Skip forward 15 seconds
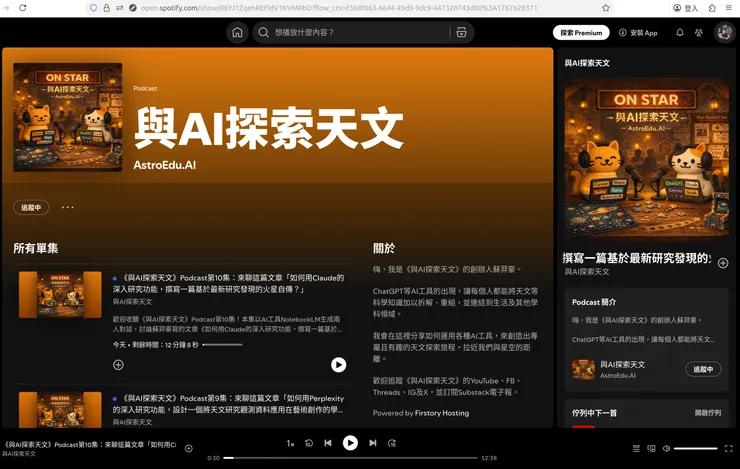Image resolution: width=740 pixels, height=469 pixels. 392,443
